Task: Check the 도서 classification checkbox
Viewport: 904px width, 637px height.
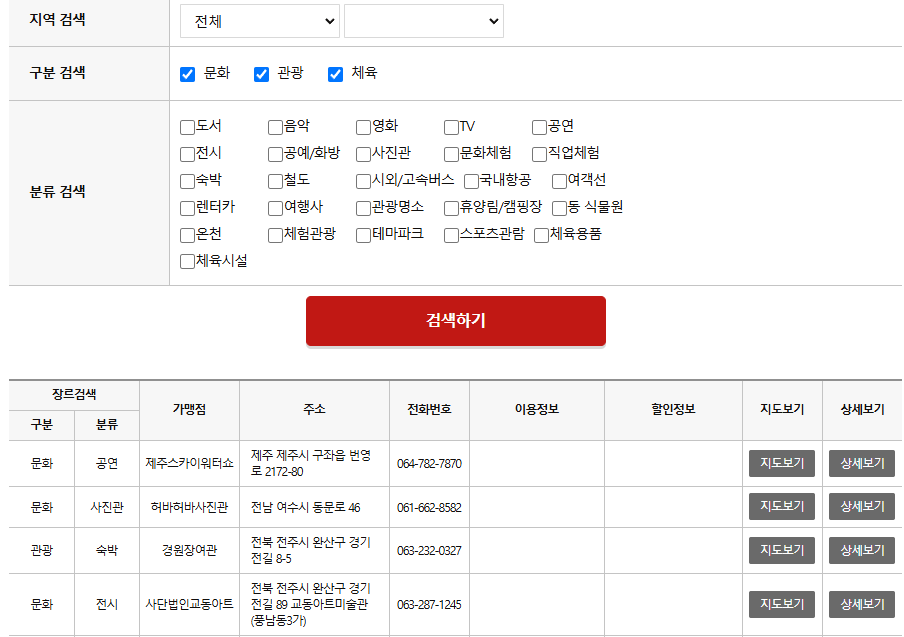Action: click(186, 127)
